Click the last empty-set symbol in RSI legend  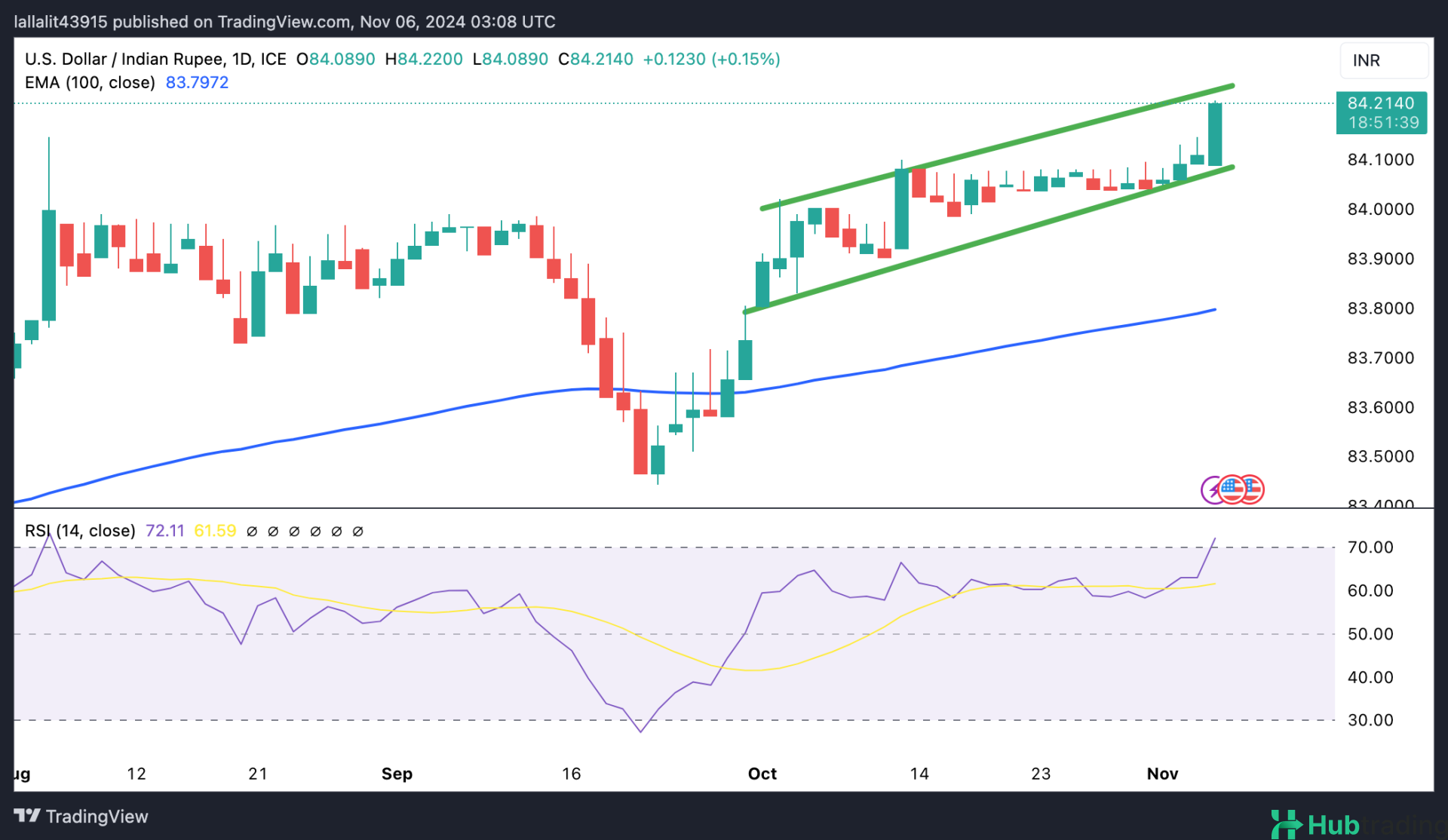(x=358, y=532)
